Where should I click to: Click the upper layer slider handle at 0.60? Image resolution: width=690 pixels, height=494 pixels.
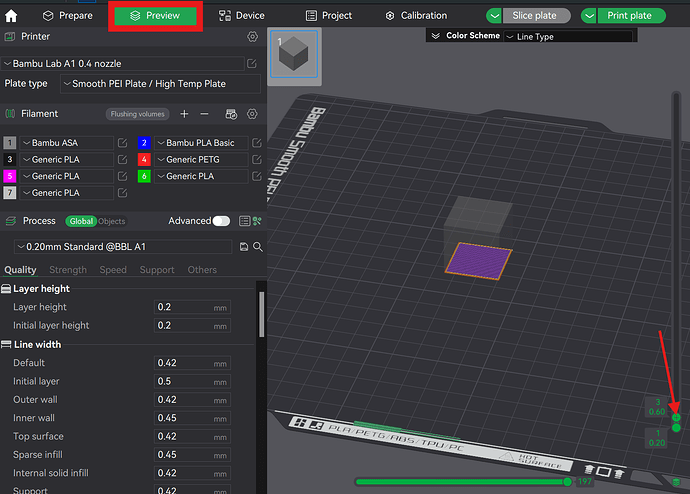tap(676, 417)
